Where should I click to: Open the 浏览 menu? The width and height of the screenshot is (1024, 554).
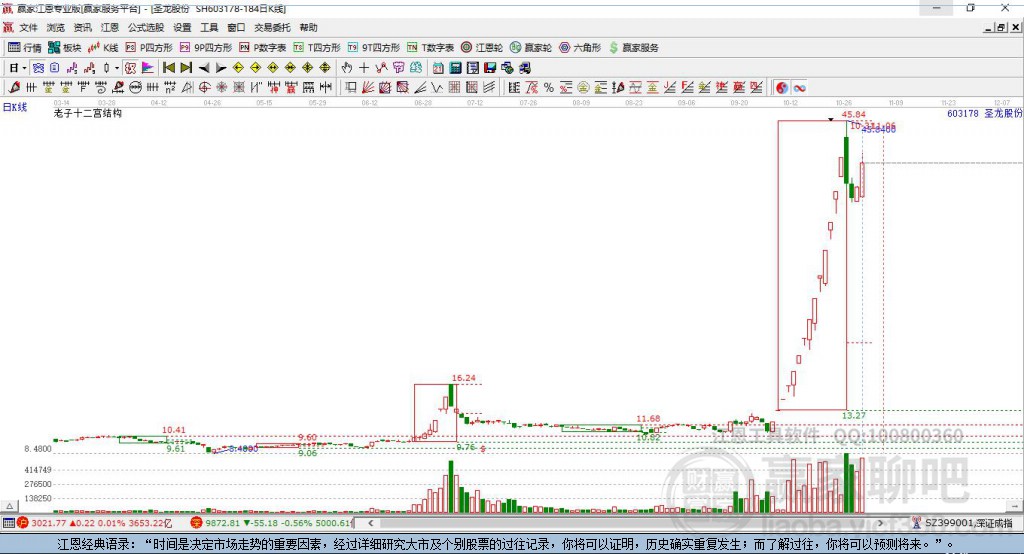click(x=56, y=27)
